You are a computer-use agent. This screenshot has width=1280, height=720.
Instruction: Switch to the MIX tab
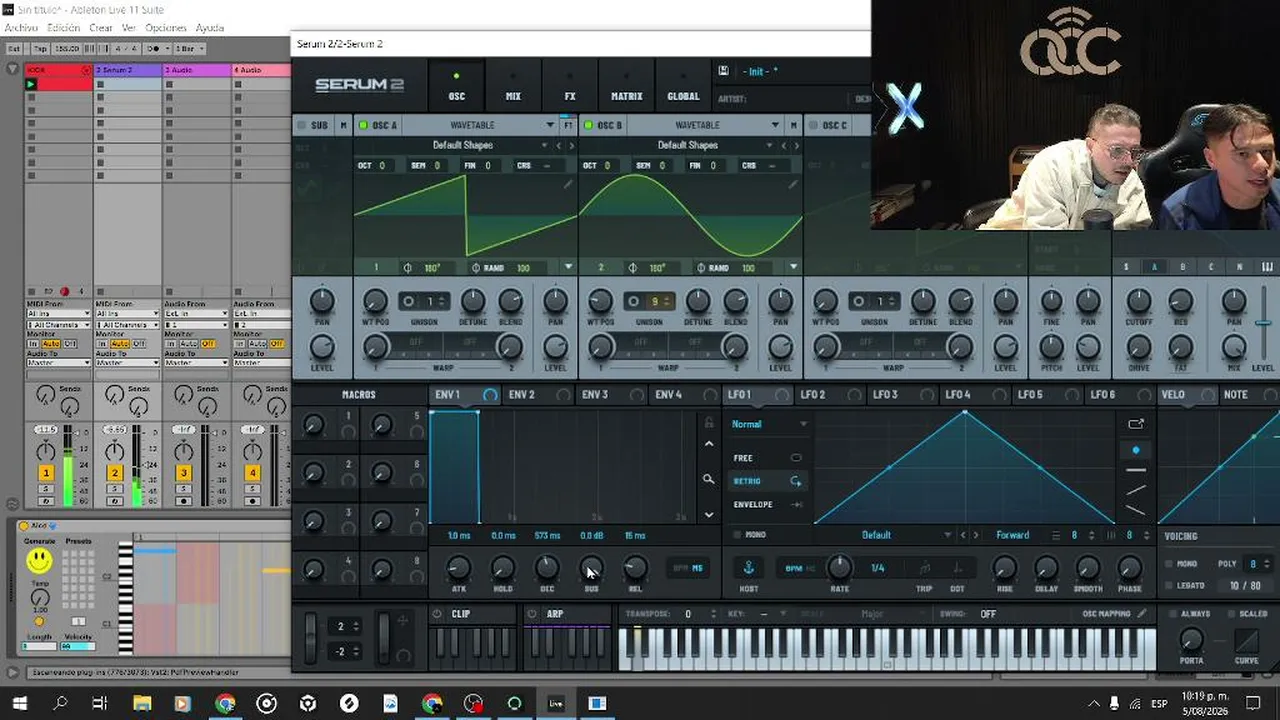[513, 87]
